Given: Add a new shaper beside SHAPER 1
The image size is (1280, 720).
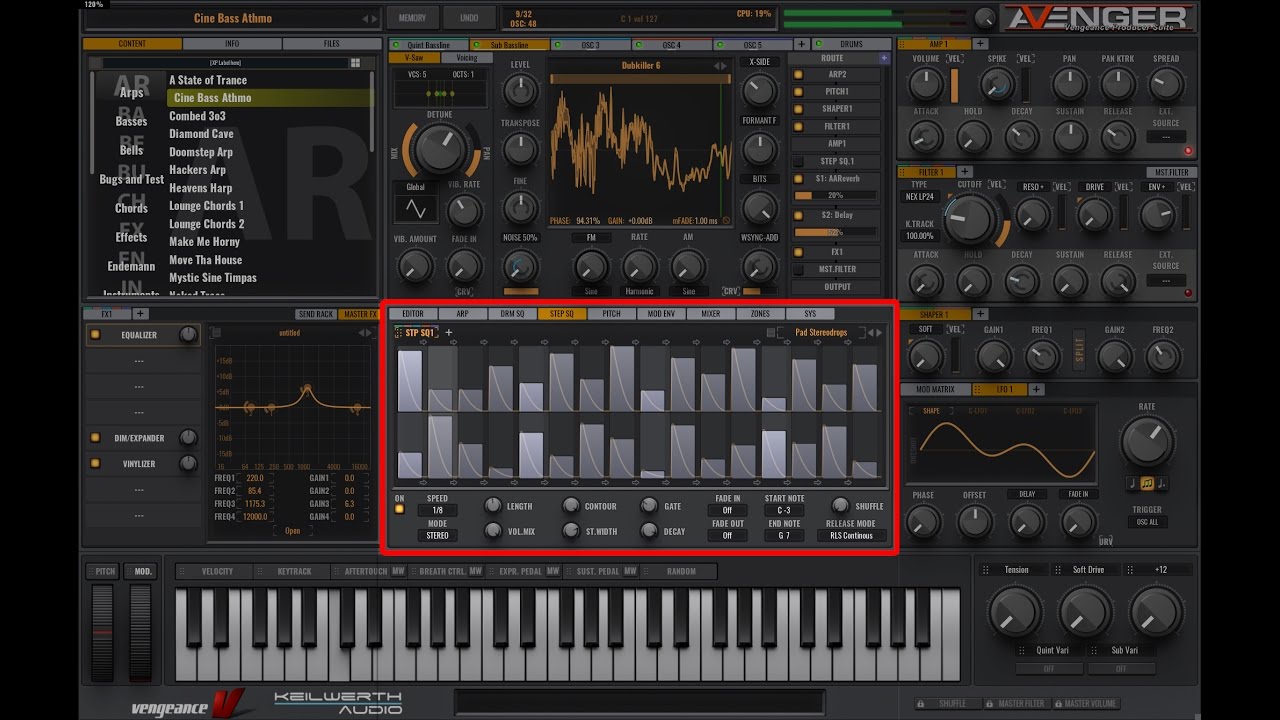Looking at the screenshot, I should [980, 314].
